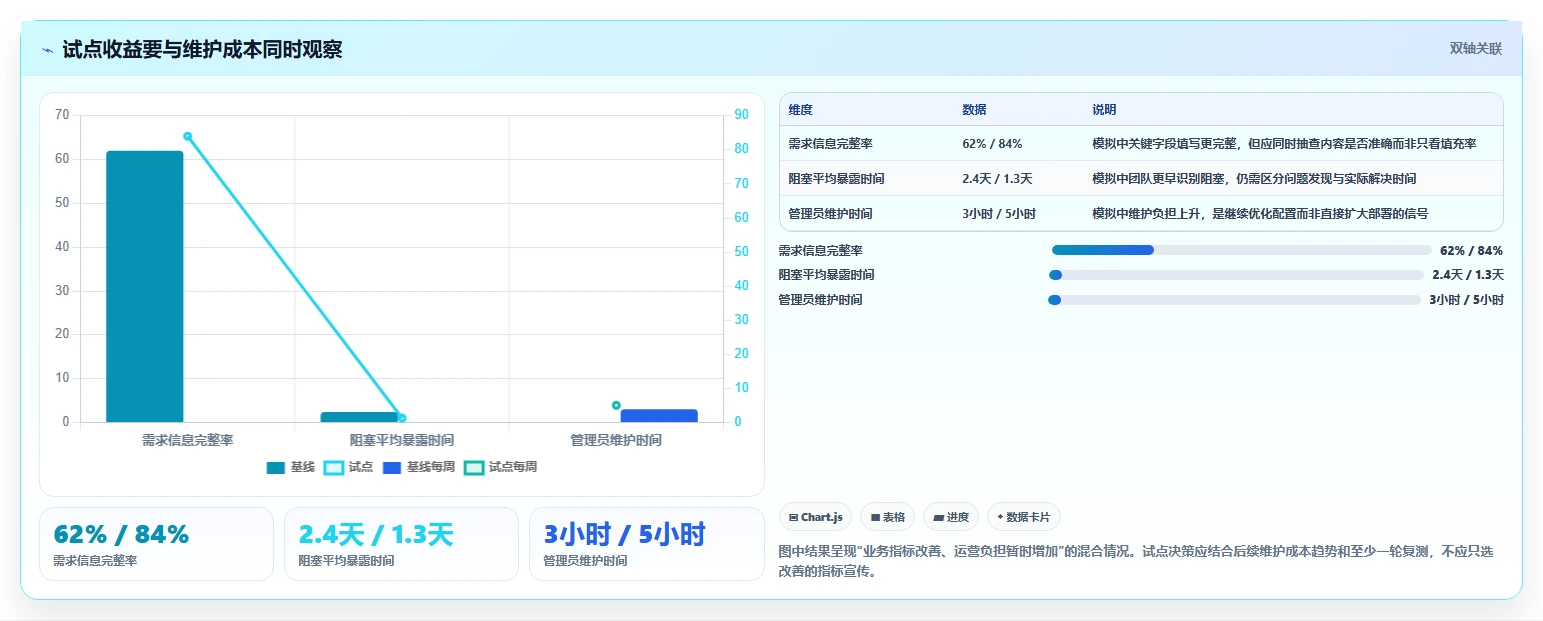Click the lightning icon beside the title
1543x621 pixels.
pos(48,50)
